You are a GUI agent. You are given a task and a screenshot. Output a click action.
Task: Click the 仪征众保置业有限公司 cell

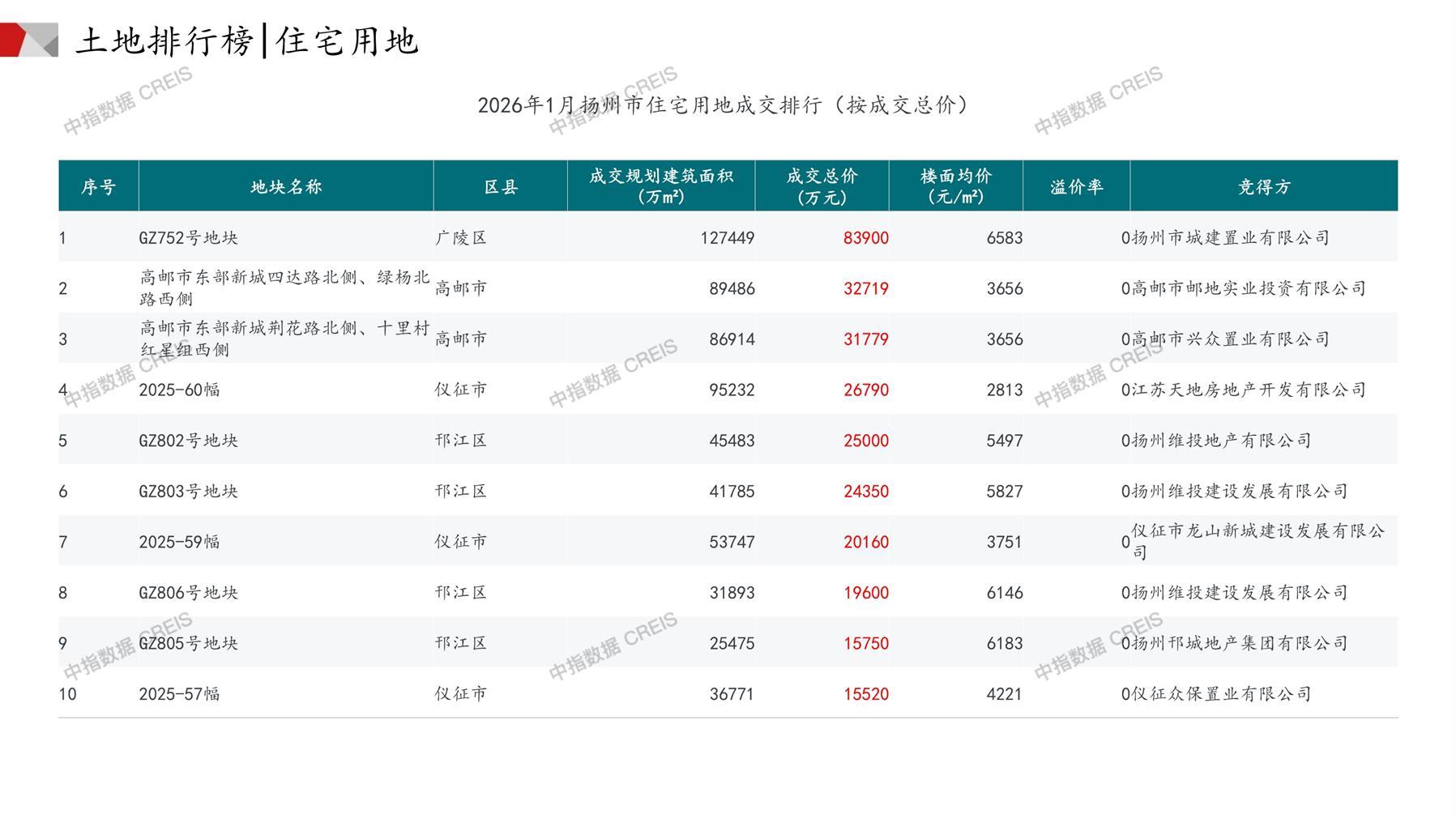1221,694
